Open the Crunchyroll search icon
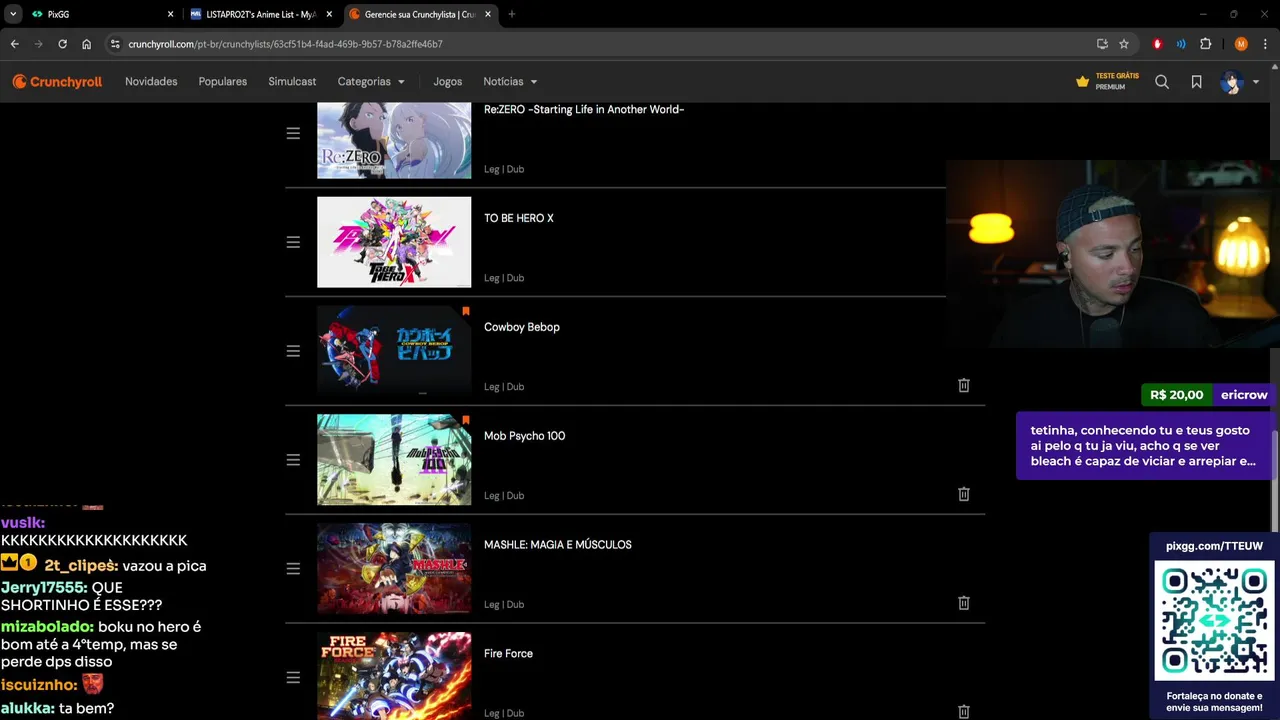This screenshot has width=1280, height=720. [1162, 82]
